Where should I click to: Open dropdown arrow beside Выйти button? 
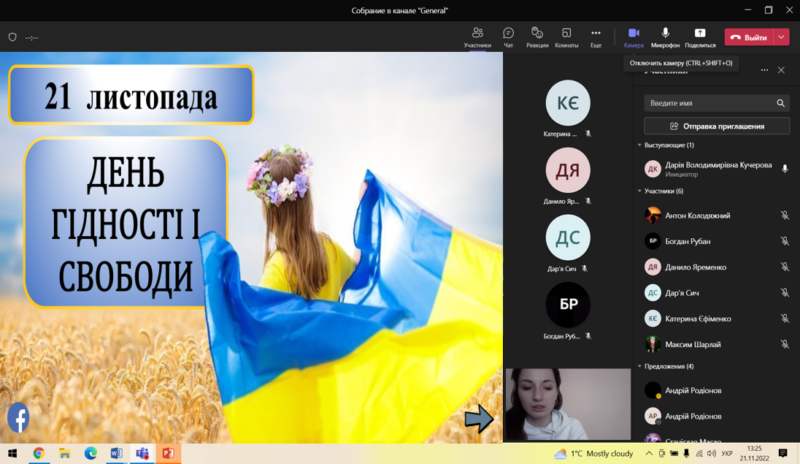click(x=782, y=37)
